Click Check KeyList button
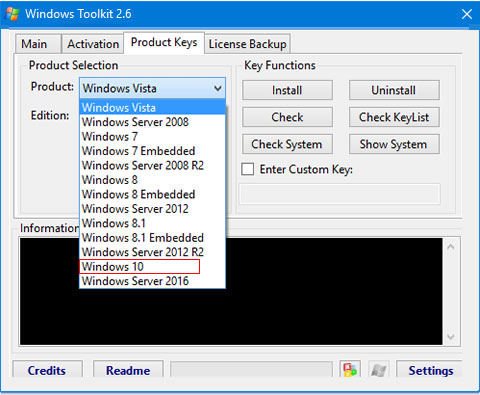The image size is (480, 395). click(394, 117)
